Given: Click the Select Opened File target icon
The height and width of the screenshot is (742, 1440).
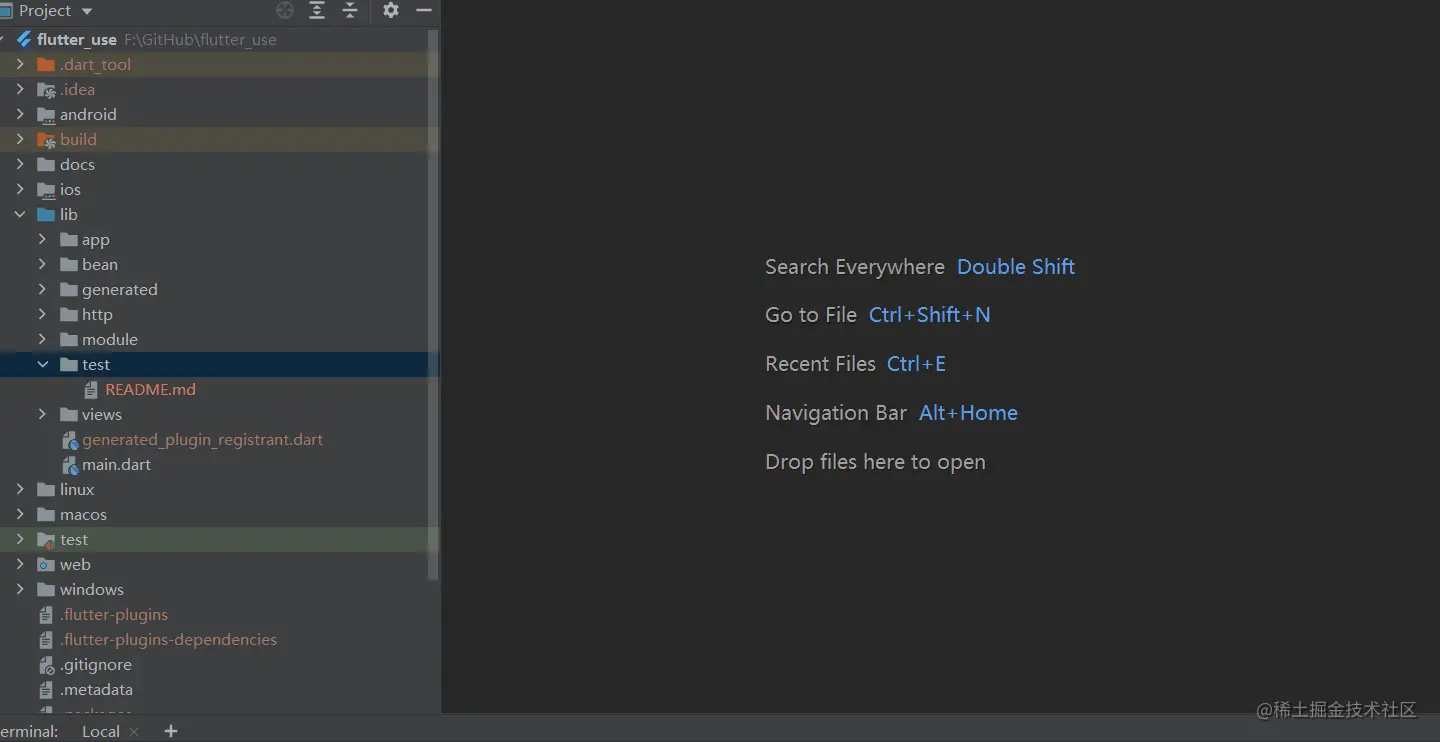Looking at the screenshot, I should (285, 10).
